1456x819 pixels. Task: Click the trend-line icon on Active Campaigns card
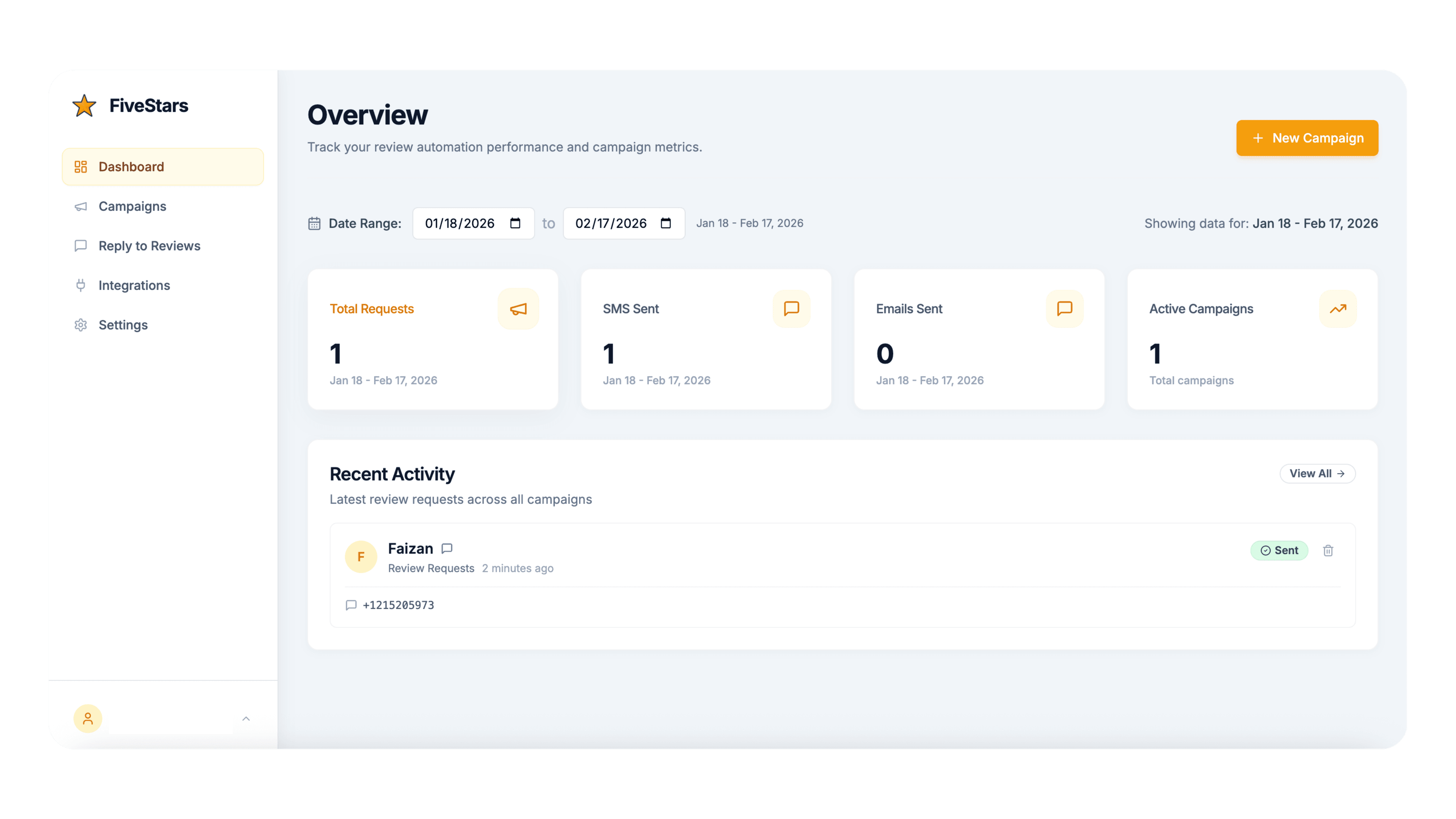point(1337,309)
